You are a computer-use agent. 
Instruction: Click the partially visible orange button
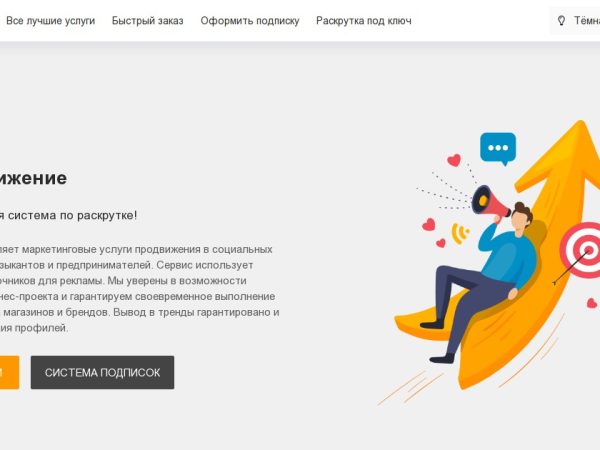click(9, 372)
